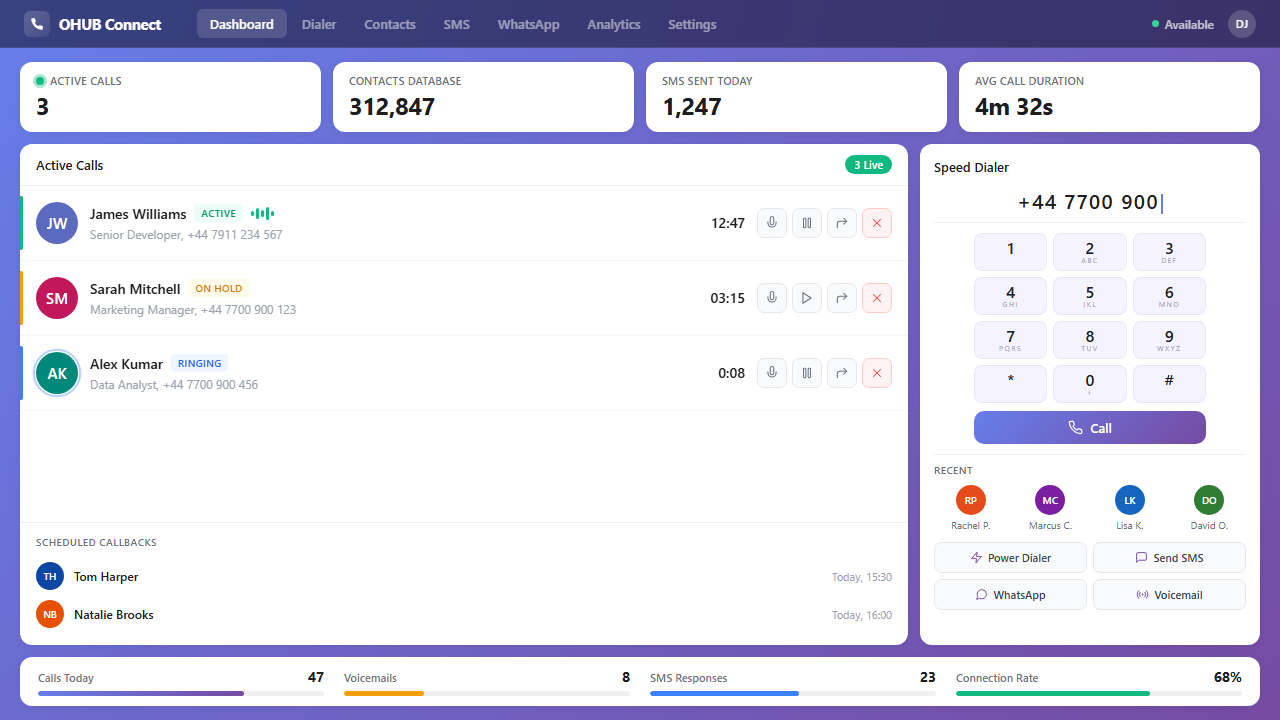Image resolution: width=1280 pixels, height=720 pixels.
Task: Open the Analytics tab
Action: point(614,24)
